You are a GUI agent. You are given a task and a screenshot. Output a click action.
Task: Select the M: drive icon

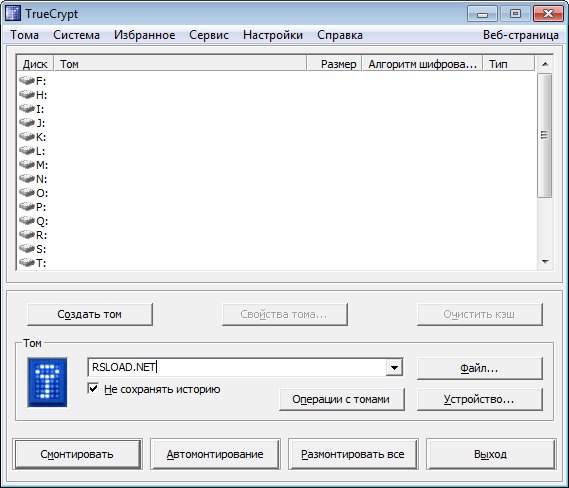[27, 164]
